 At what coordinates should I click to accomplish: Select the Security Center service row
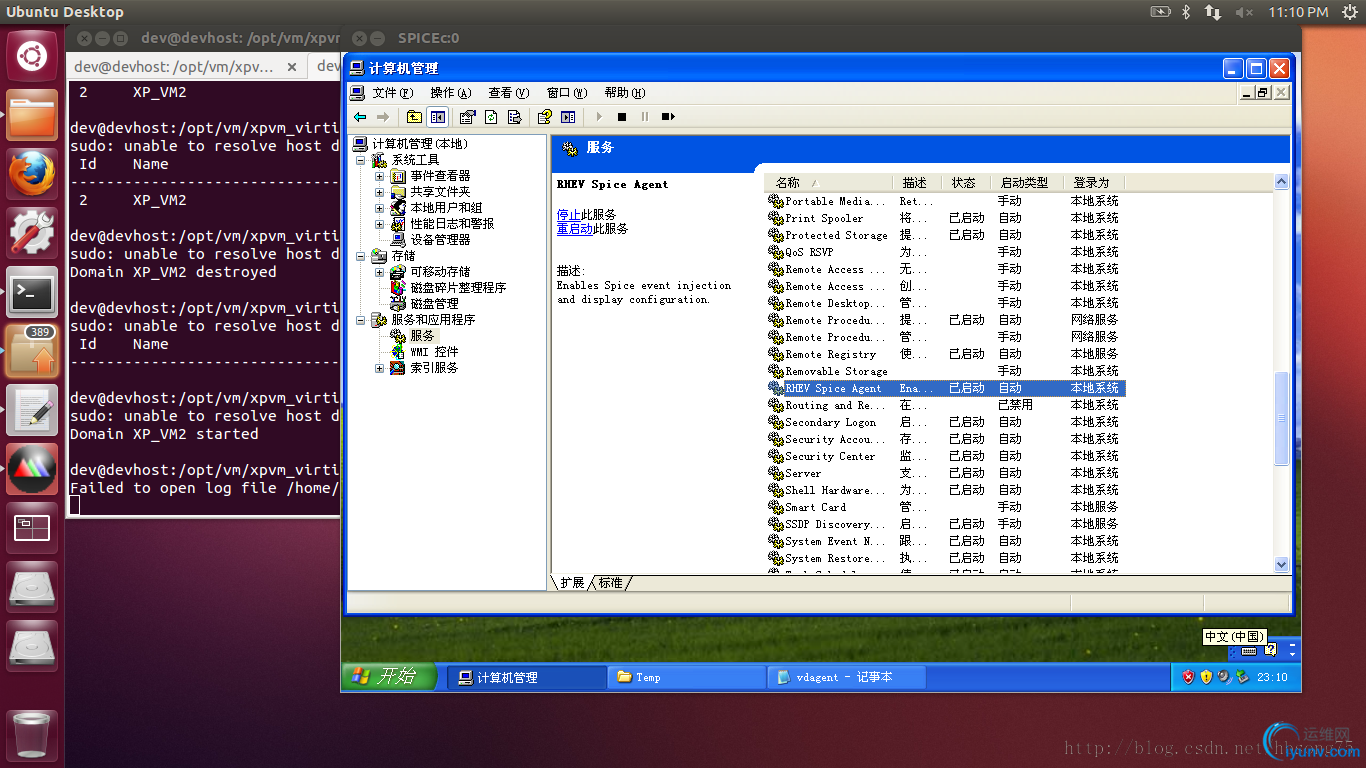(x=946, y=456)
